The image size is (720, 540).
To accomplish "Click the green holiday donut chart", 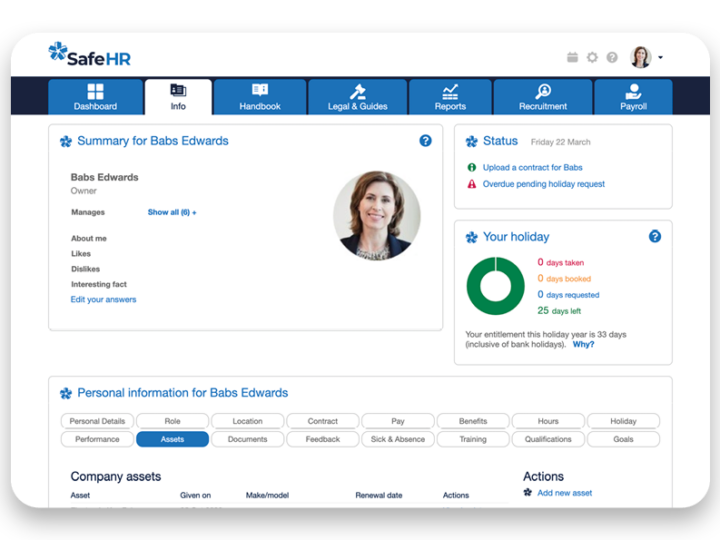I will pyautogui.click(x=495, y=287).
